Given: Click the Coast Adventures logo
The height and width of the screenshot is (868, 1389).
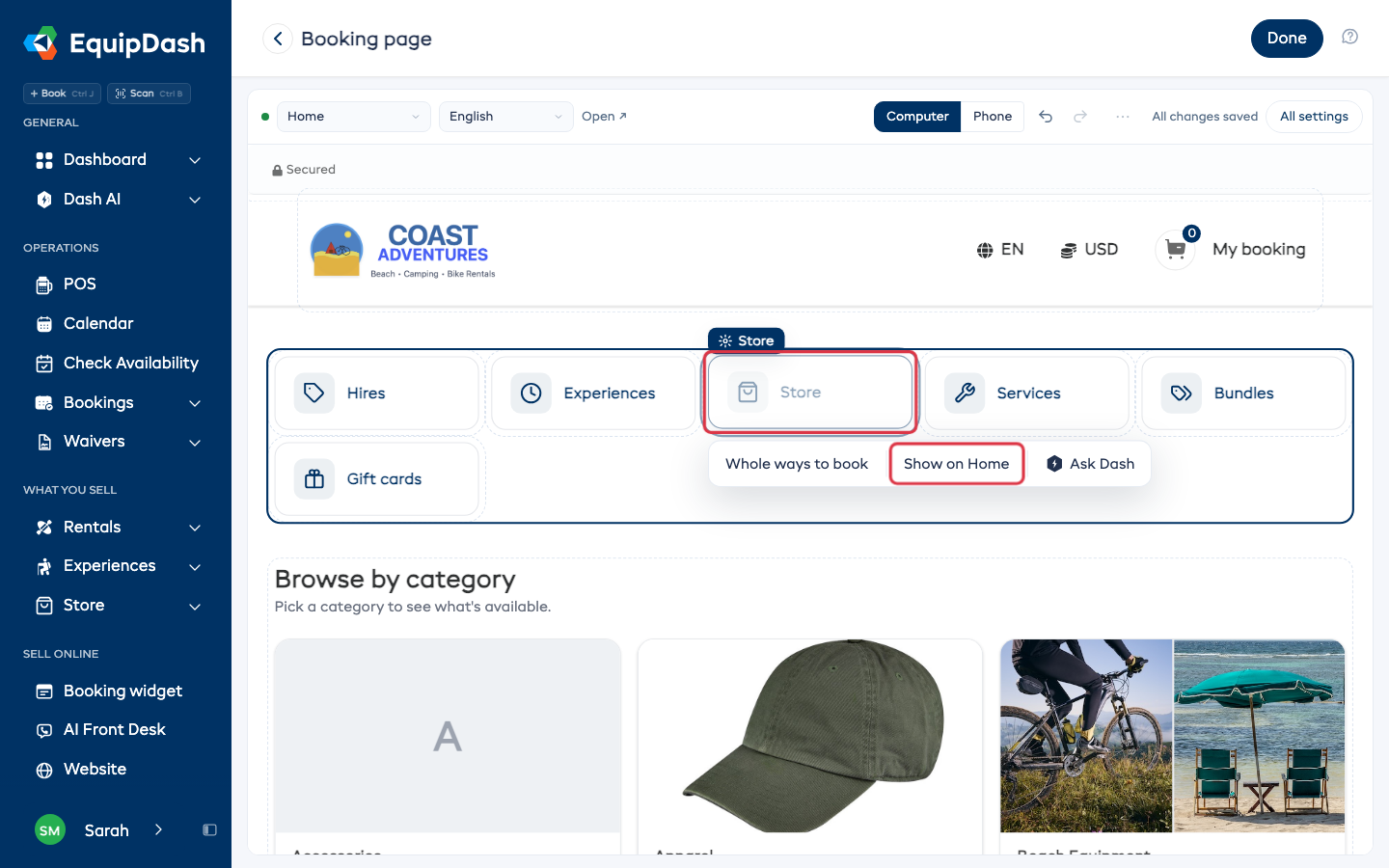Looking at the screenshot, I should pos(403,251).
